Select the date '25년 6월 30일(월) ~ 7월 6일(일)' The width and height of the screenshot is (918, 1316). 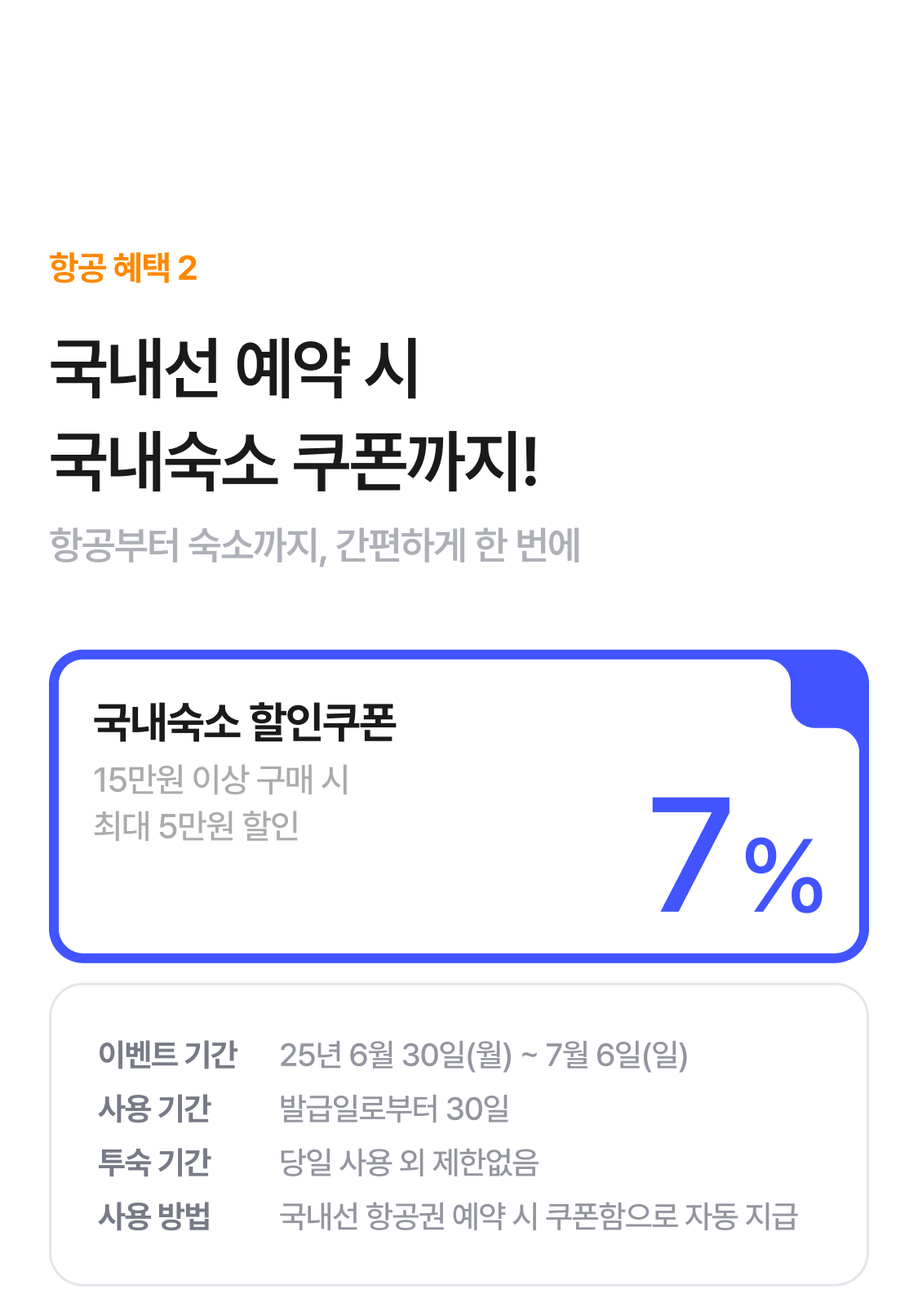pos(484,1055)
